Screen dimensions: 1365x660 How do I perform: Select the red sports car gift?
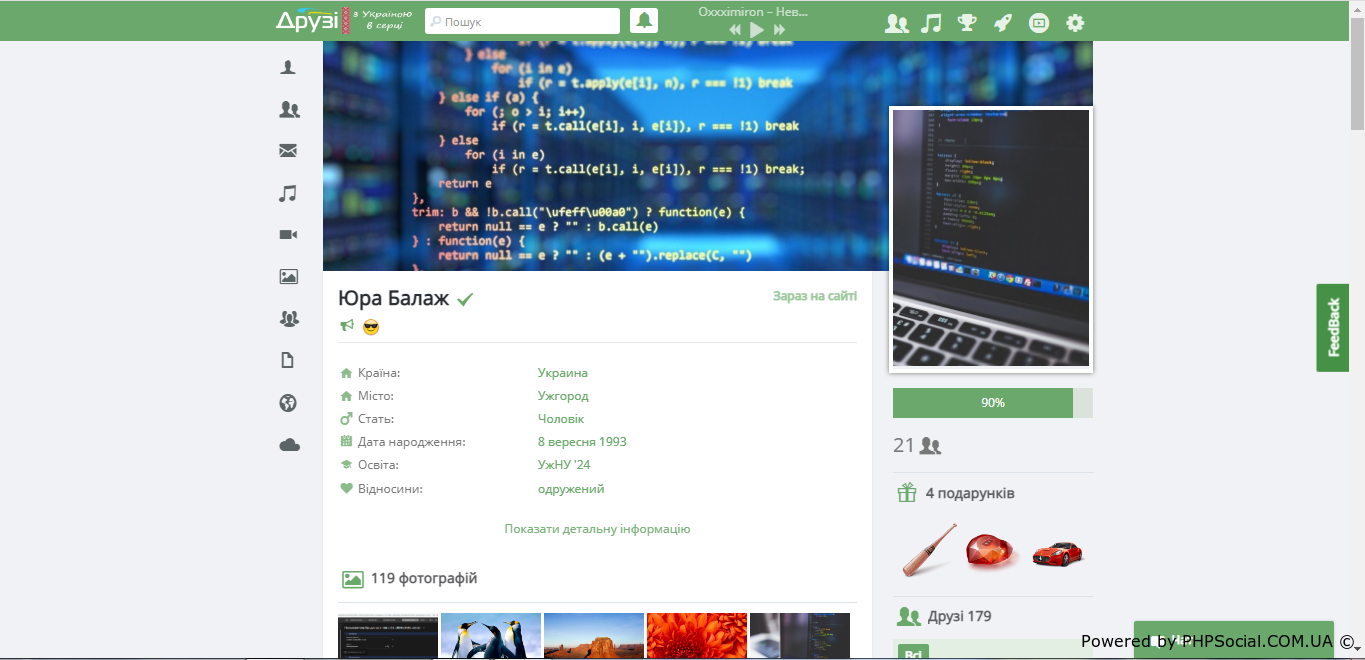(x=1057, y=551)
